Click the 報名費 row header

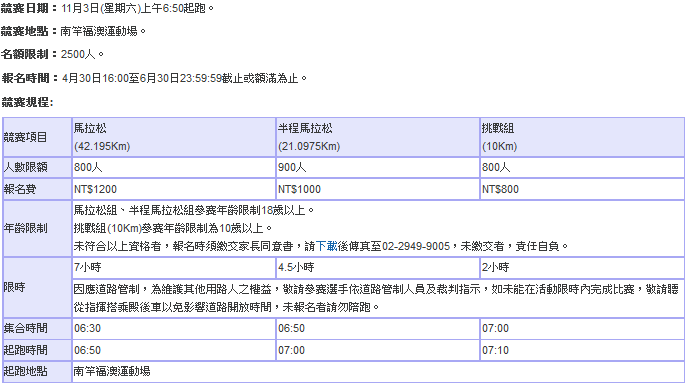pyautogui.click(x=37, y=189)
